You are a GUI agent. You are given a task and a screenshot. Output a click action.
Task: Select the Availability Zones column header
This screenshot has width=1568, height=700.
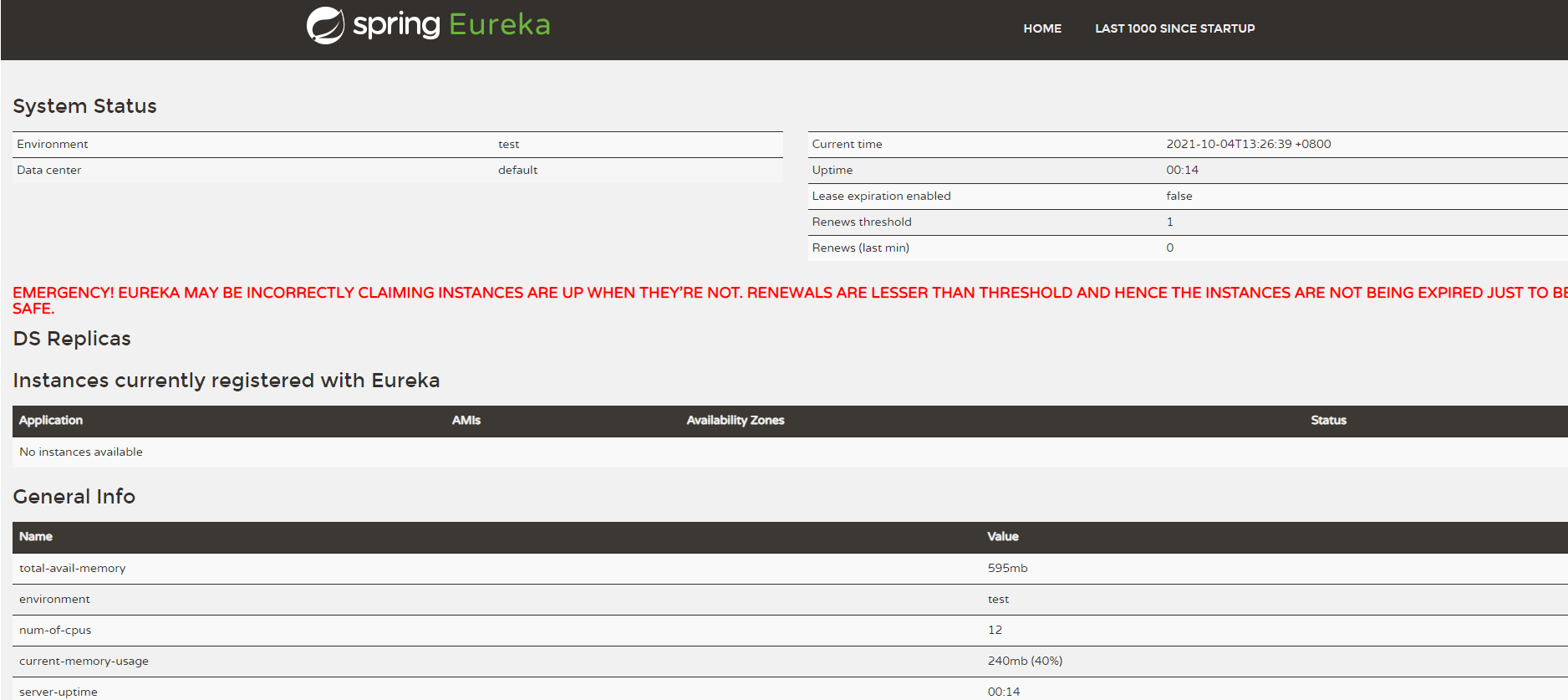click(x=735, y=421)
